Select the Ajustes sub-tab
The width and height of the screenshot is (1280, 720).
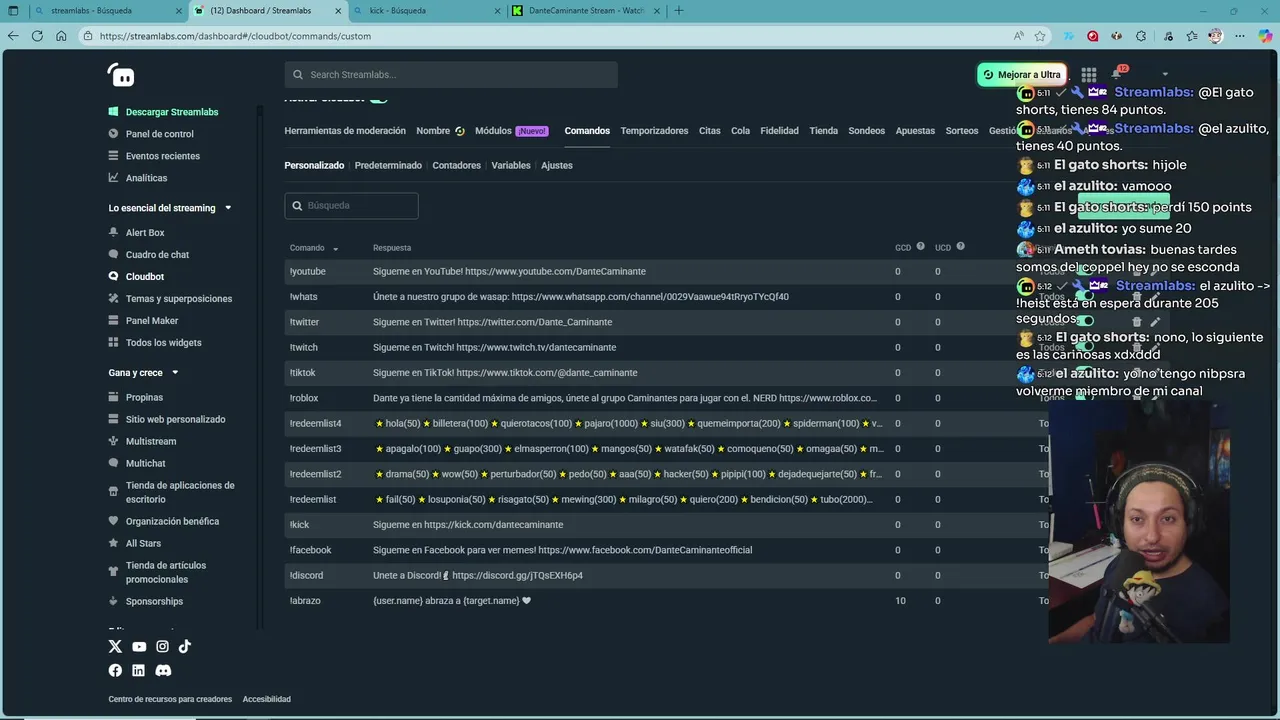[557, 165]
